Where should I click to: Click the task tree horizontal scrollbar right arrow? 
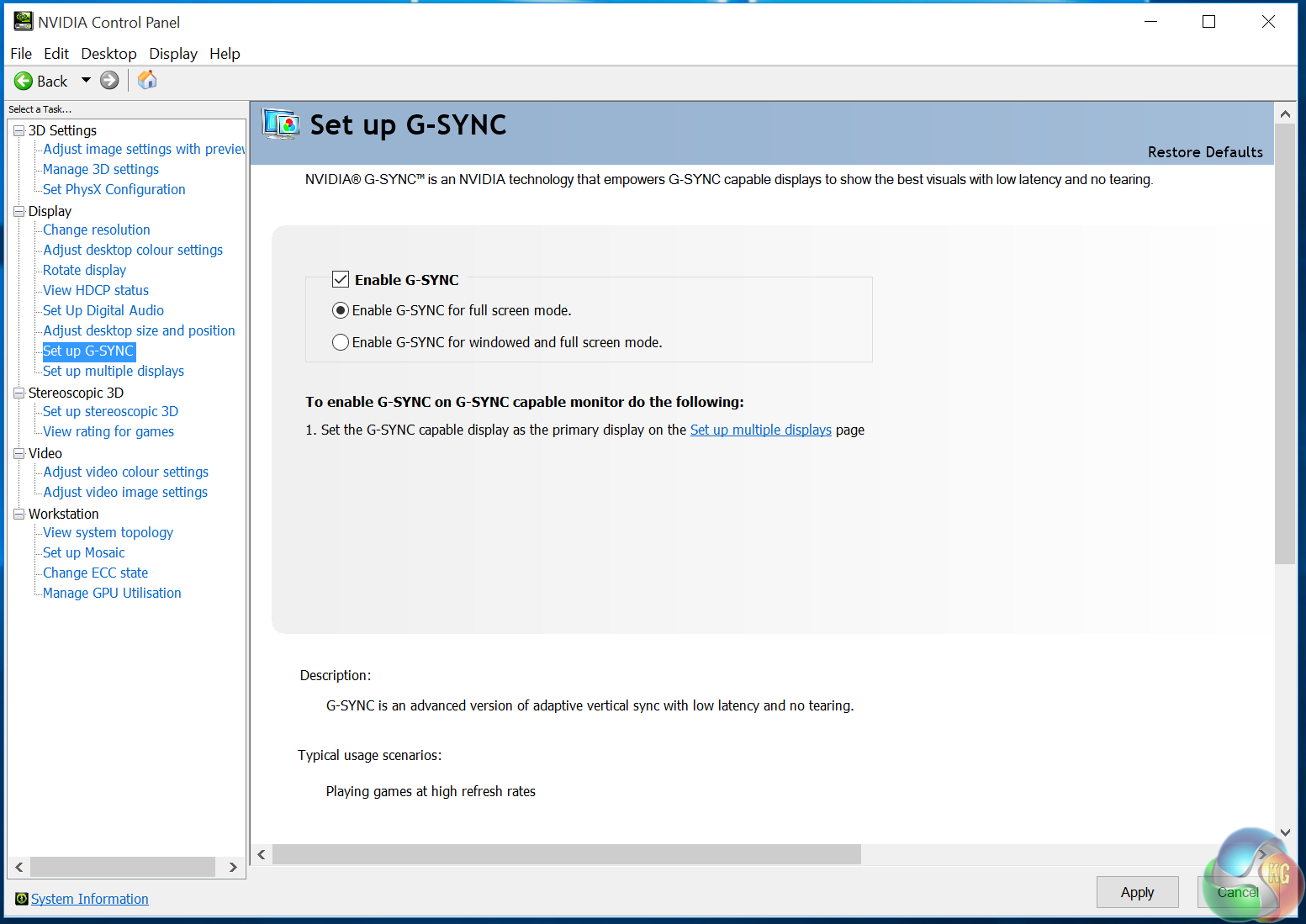pyautogui.click(x=233, y=867)
